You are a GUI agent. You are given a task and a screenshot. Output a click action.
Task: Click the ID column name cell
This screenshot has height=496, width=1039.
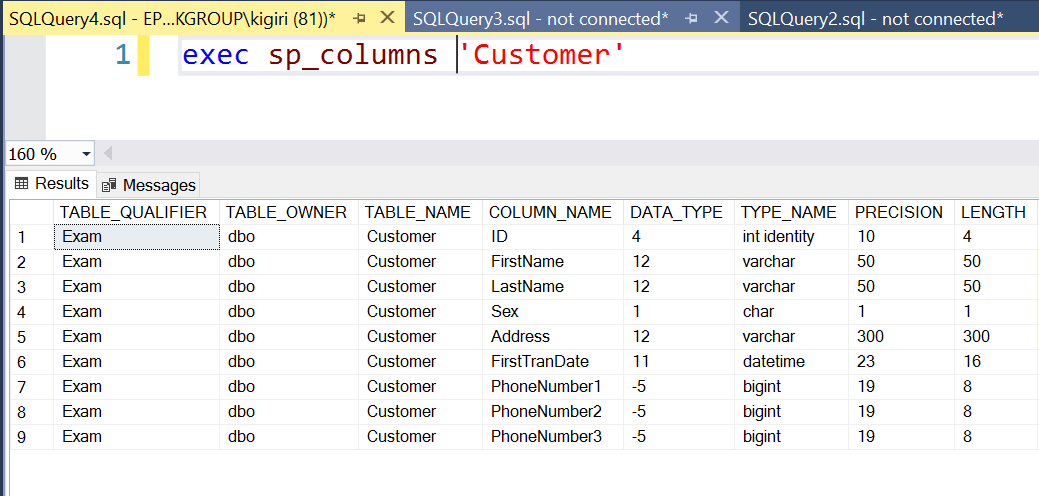553,236
